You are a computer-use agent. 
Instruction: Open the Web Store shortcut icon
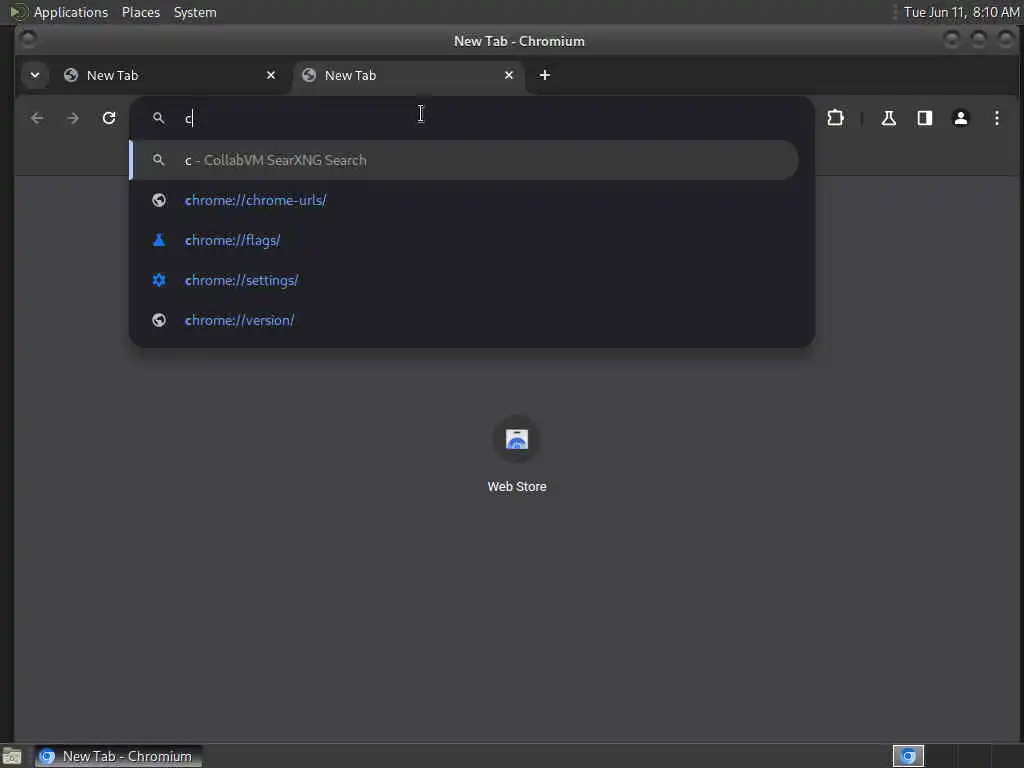pos(517,440)
